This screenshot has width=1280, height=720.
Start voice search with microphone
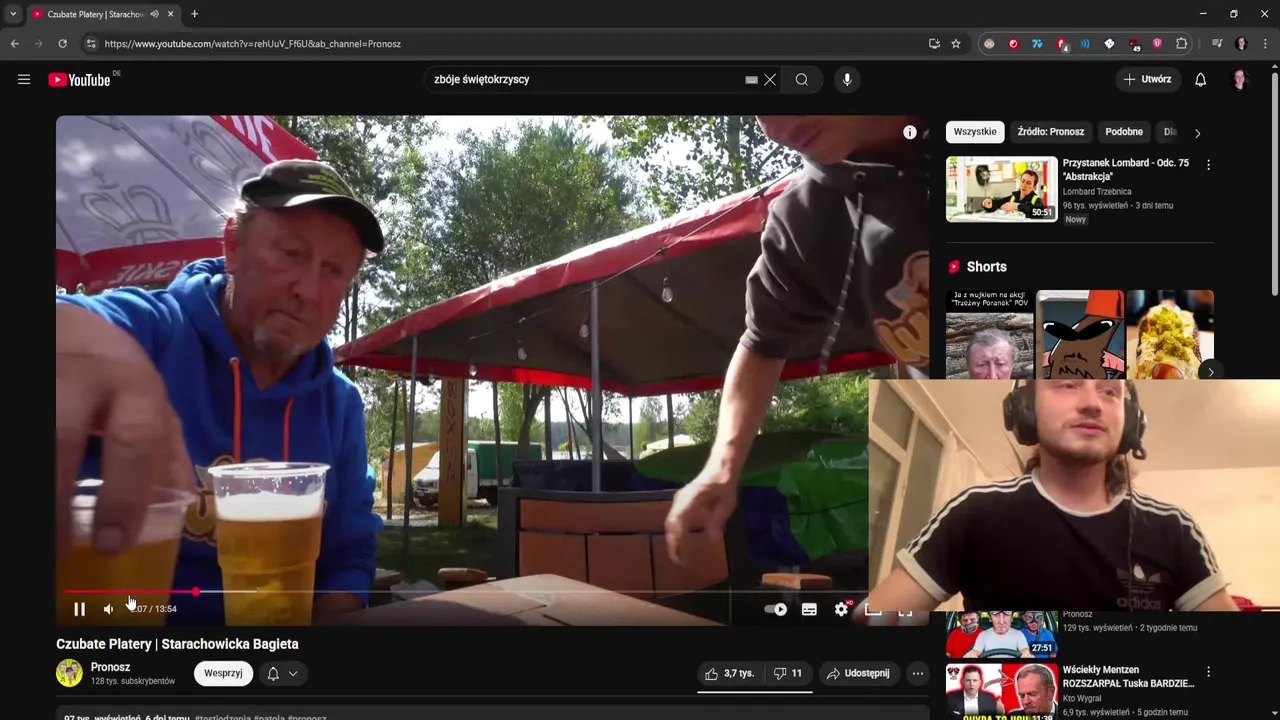point(847,80)
